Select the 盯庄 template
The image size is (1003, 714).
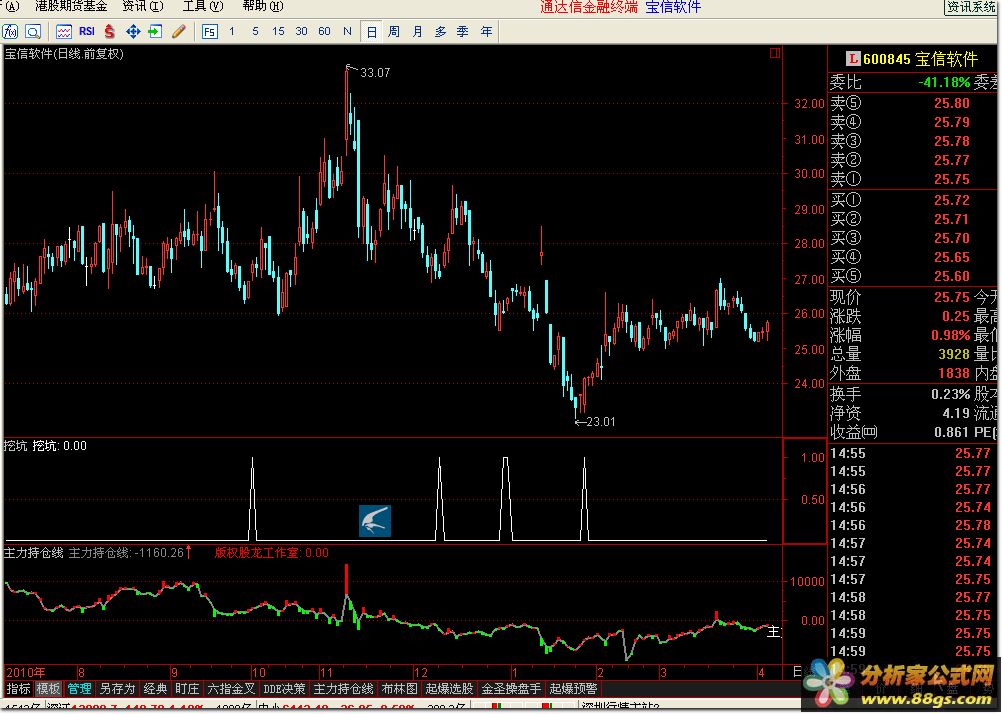point(187,689)
